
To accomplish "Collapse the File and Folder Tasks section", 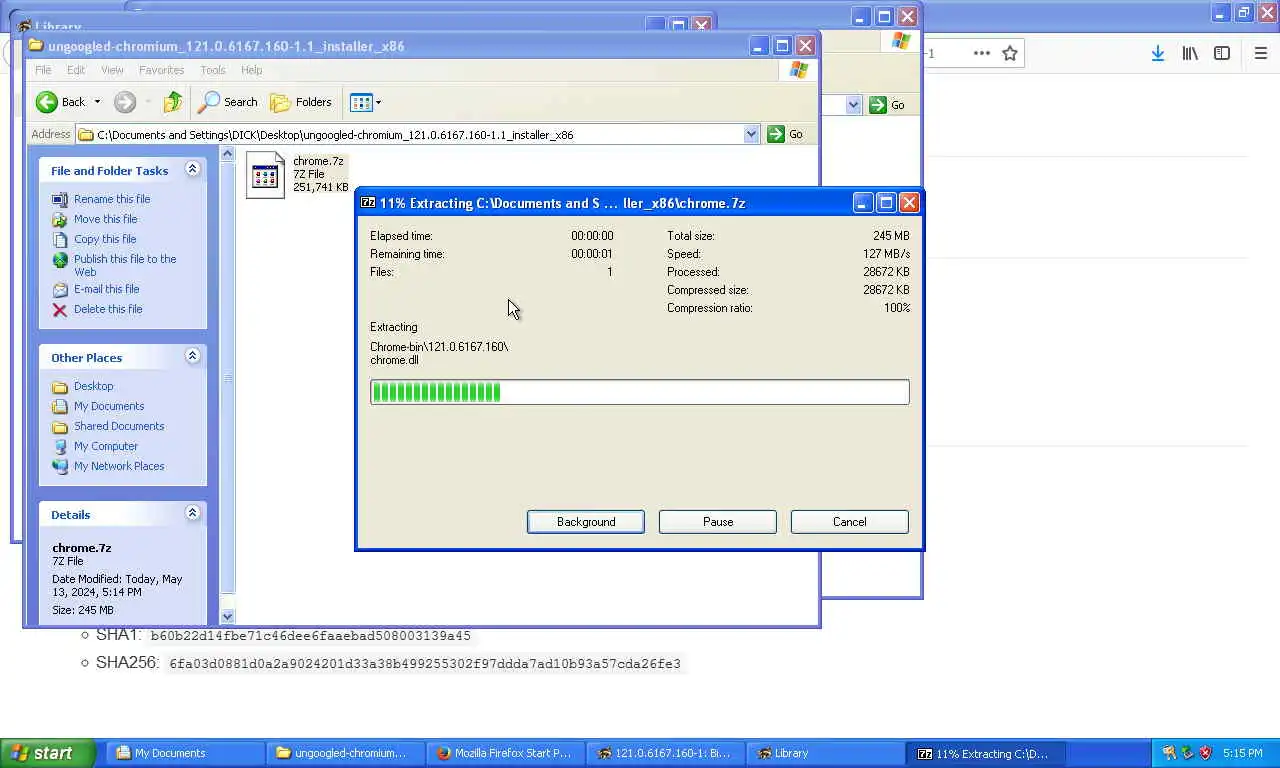I will point(192,170).
